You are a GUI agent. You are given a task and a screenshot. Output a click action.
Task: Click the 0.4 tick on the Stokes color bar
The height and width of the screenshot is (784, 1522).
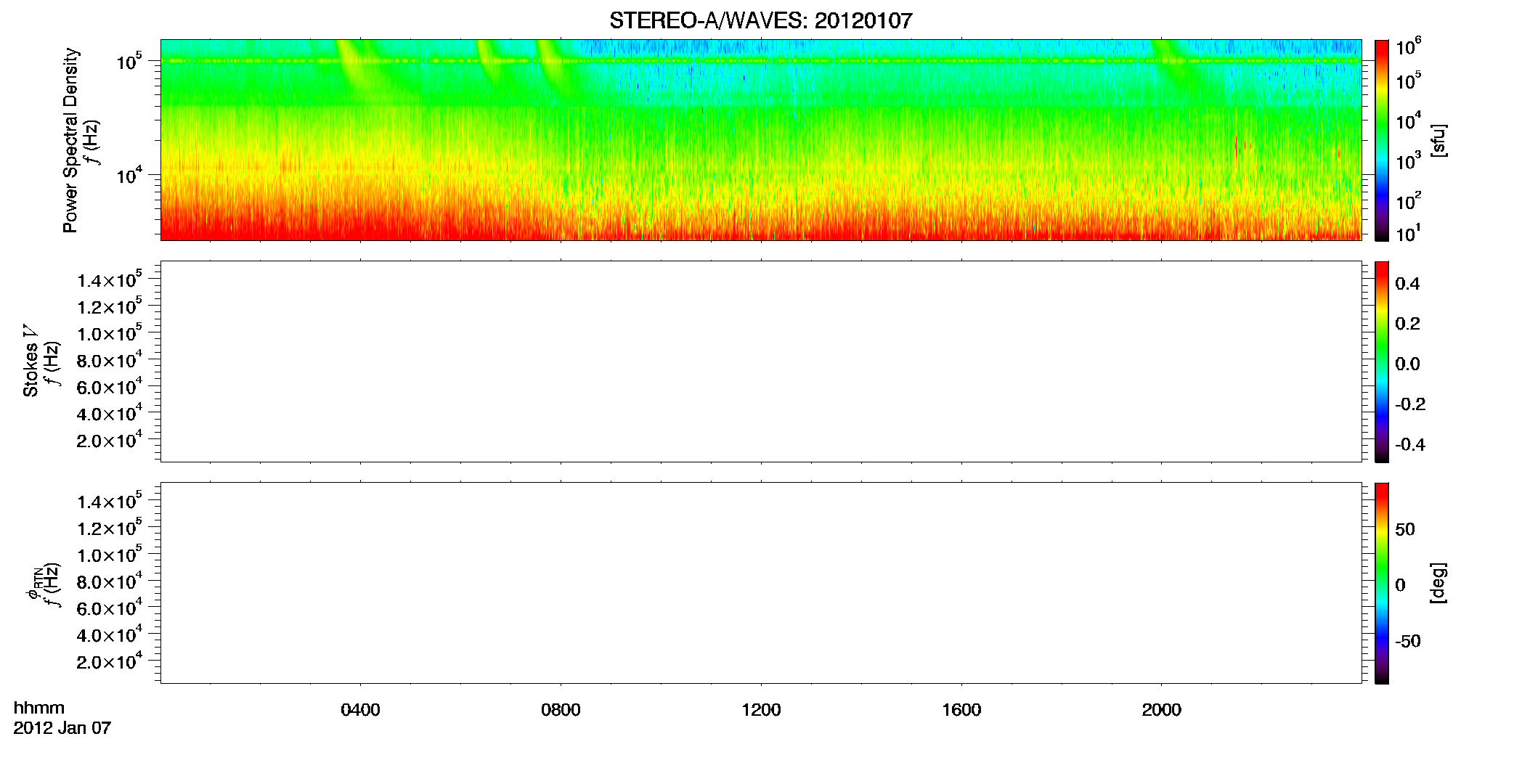point(1407,284)
